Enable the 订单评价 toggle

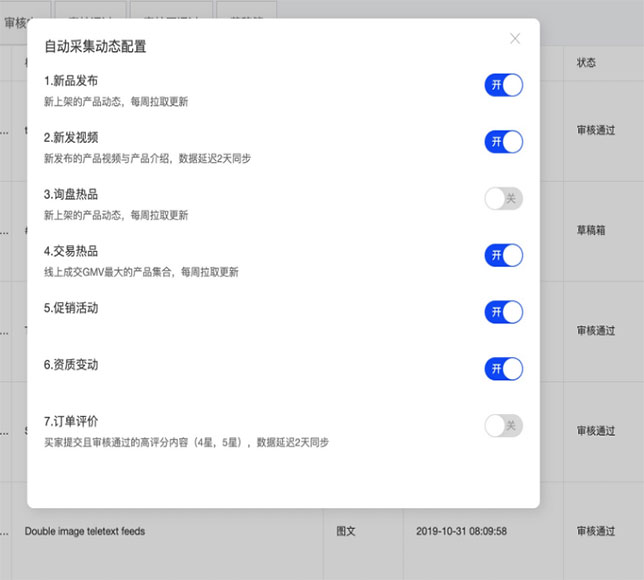(x=503, y=426)
